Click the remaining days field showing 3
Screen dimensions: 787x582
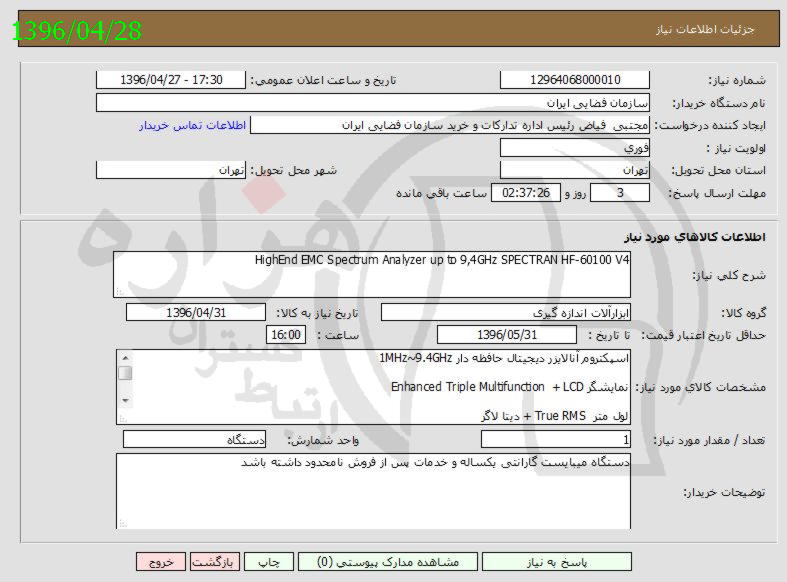pos(620,193)
